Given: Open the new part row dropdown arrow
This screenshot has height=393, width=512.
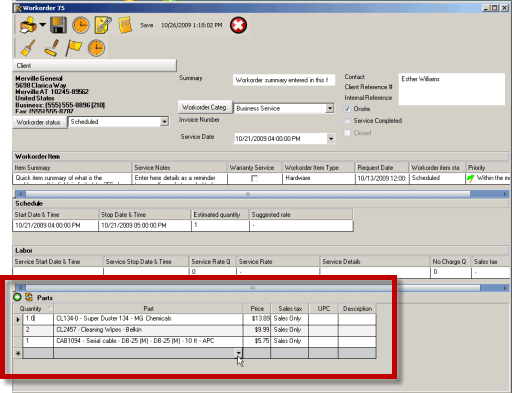Looking at the screenshot, I should 239,353.
